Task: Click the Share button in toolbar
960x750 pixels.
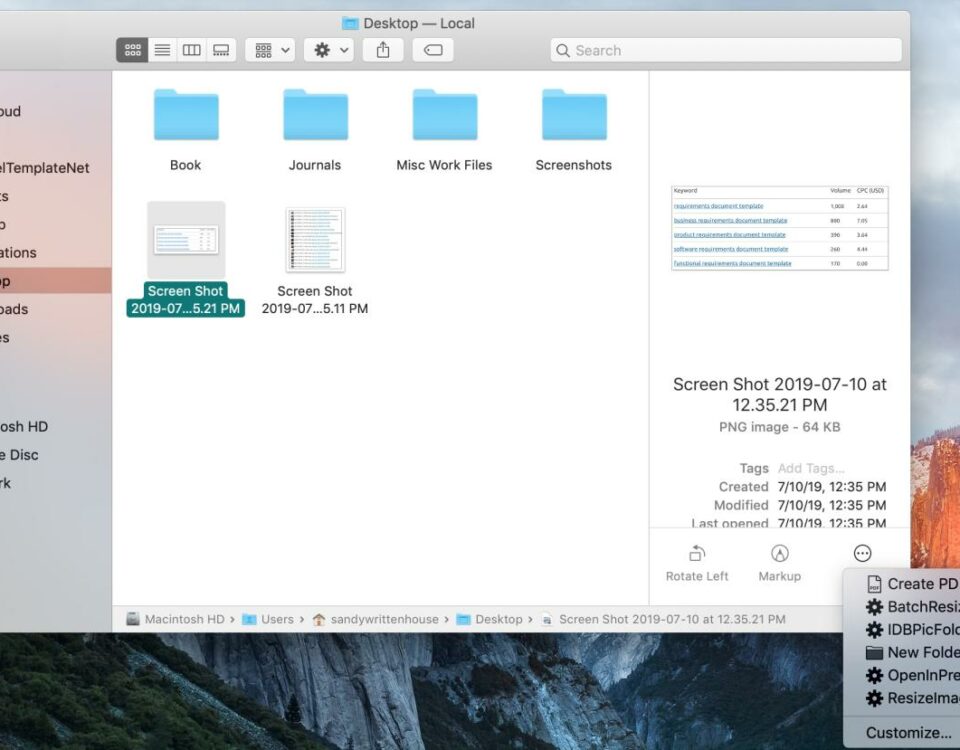Action: pyautogui.click(x=383, y=50)
